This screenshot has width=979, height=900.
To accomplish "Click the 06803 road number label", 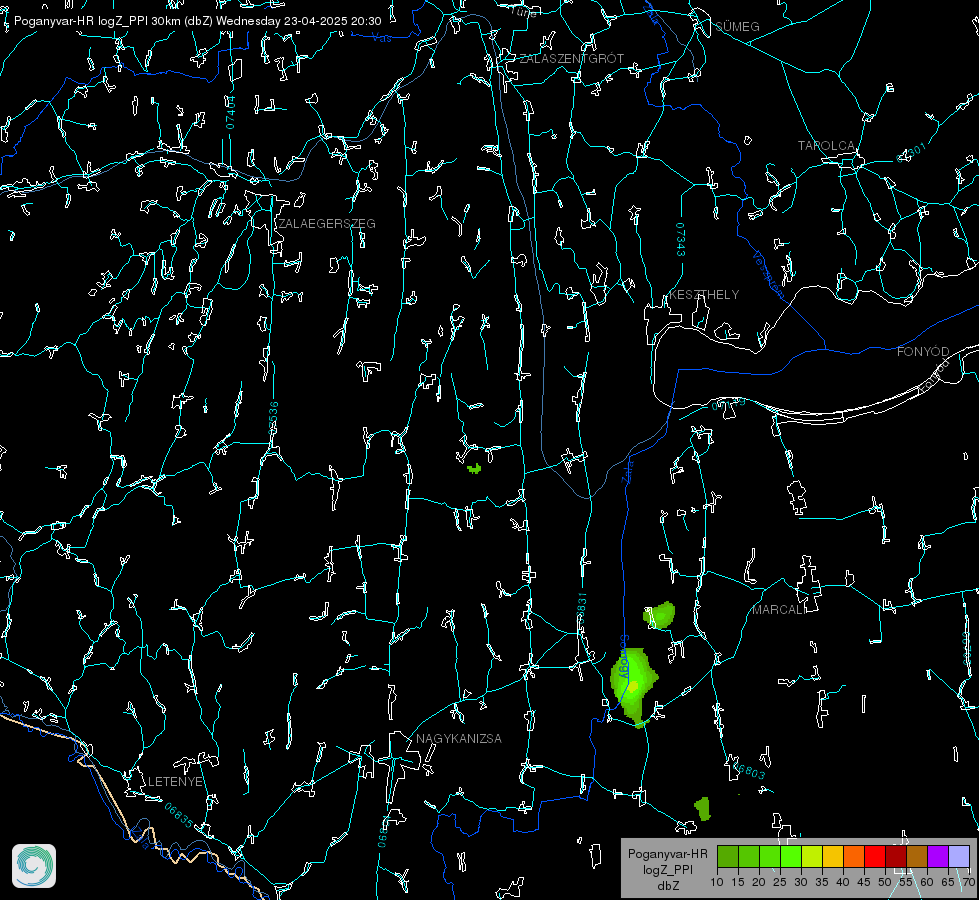I will pos(747,769).
